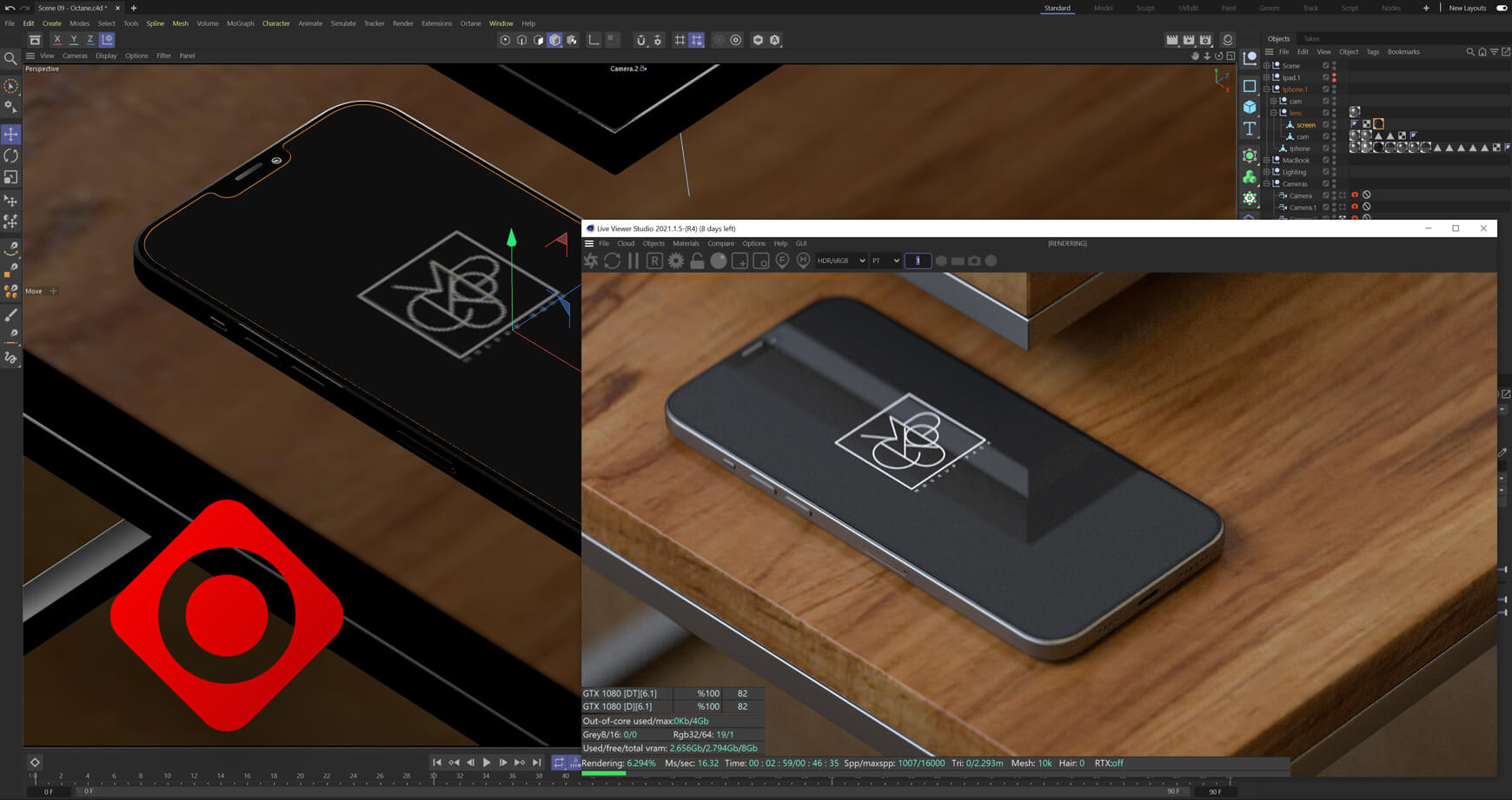Collapse the Iphone.1 object in tree
This screenshot has width=1512, height=800.
point(1266,89)
